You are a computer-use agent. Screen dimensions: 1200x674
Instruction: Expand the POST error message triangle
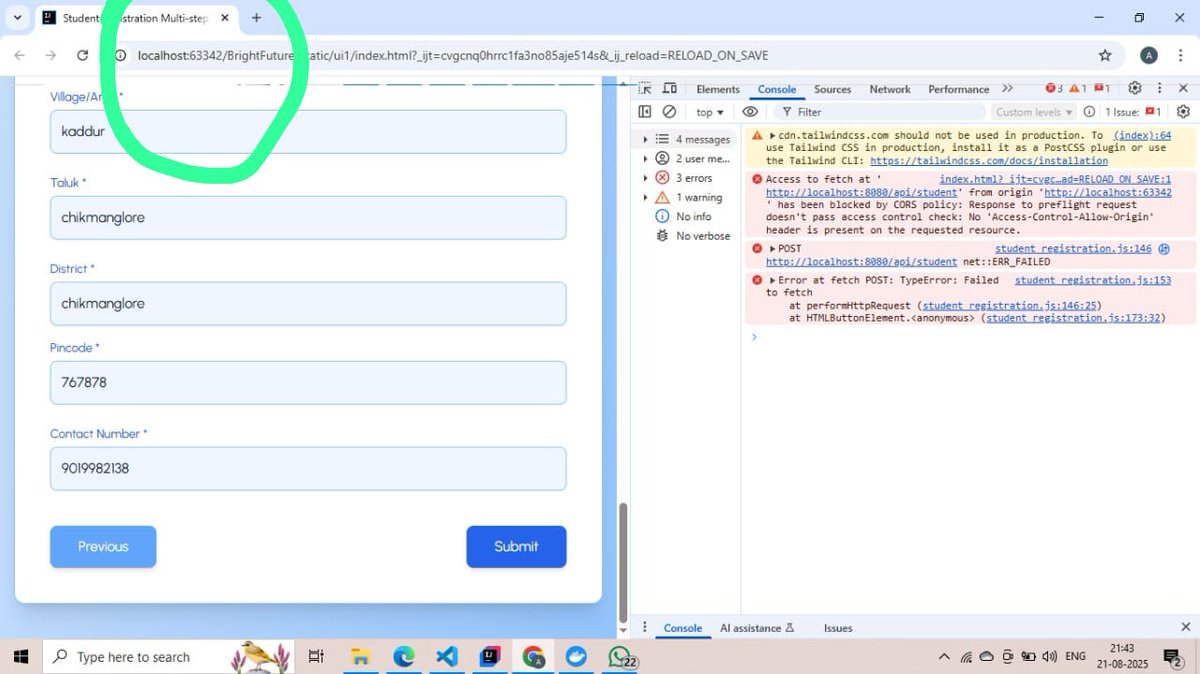pos(772,248)
